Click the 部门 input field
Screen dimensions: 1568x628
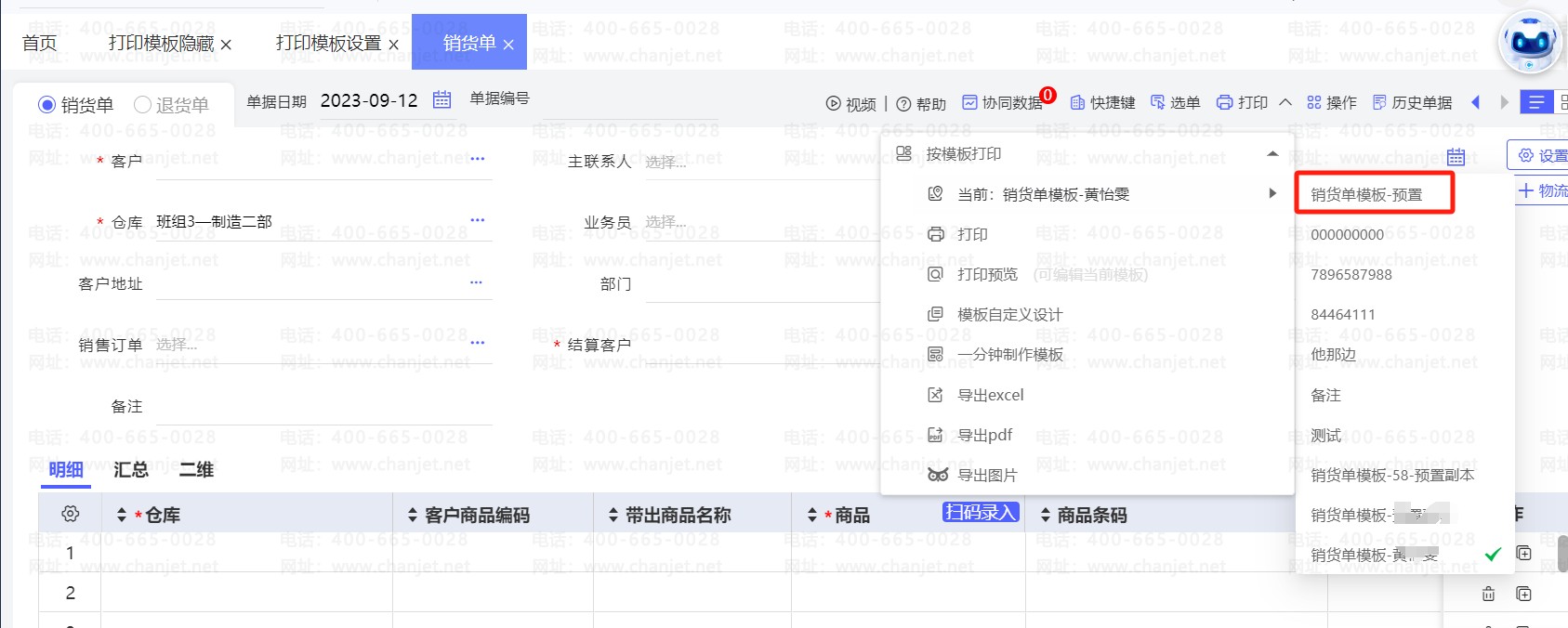[762, 283]
